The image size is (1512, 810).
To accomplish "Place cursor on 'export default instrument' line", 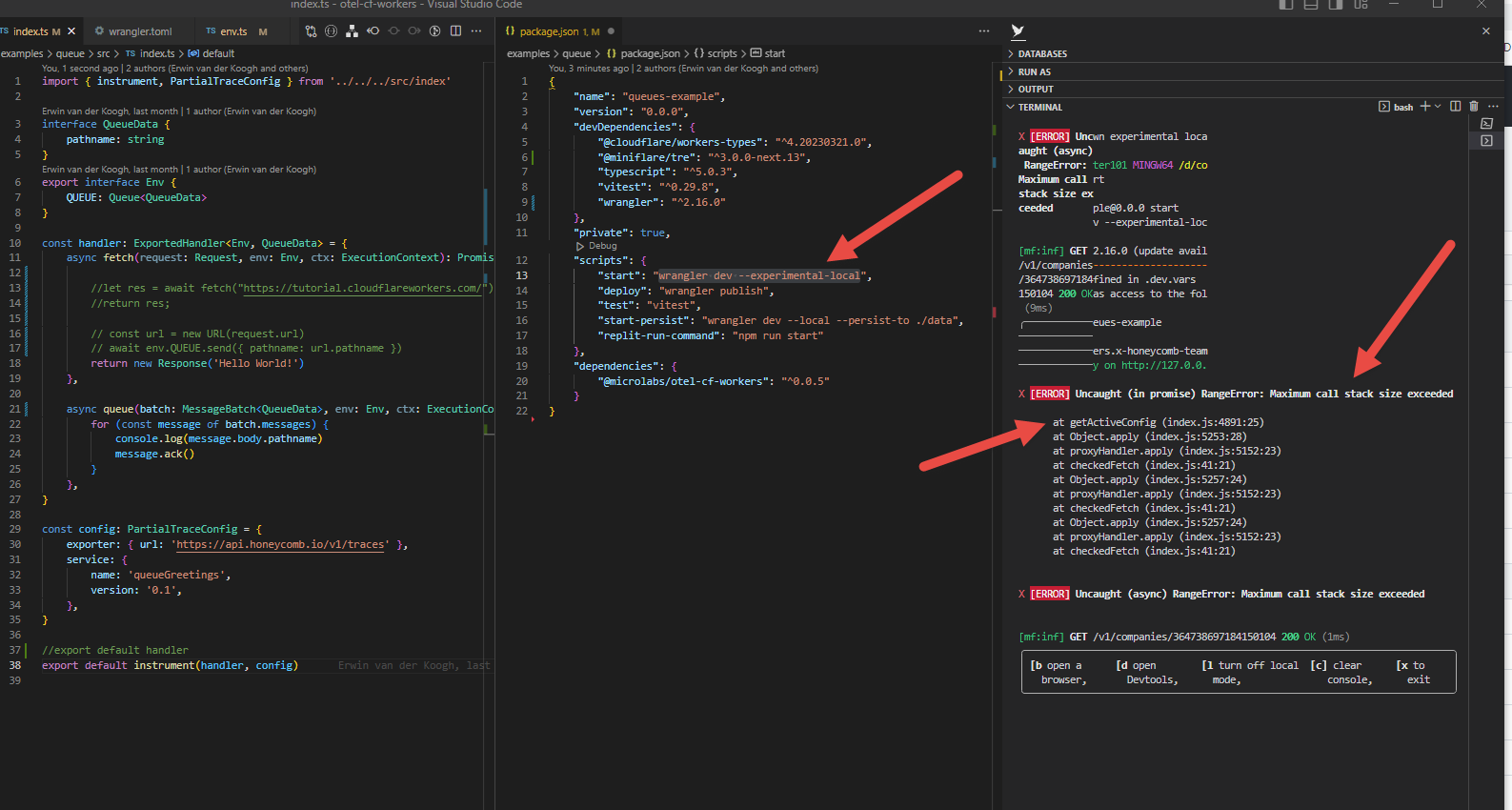I will pos(170,665).
